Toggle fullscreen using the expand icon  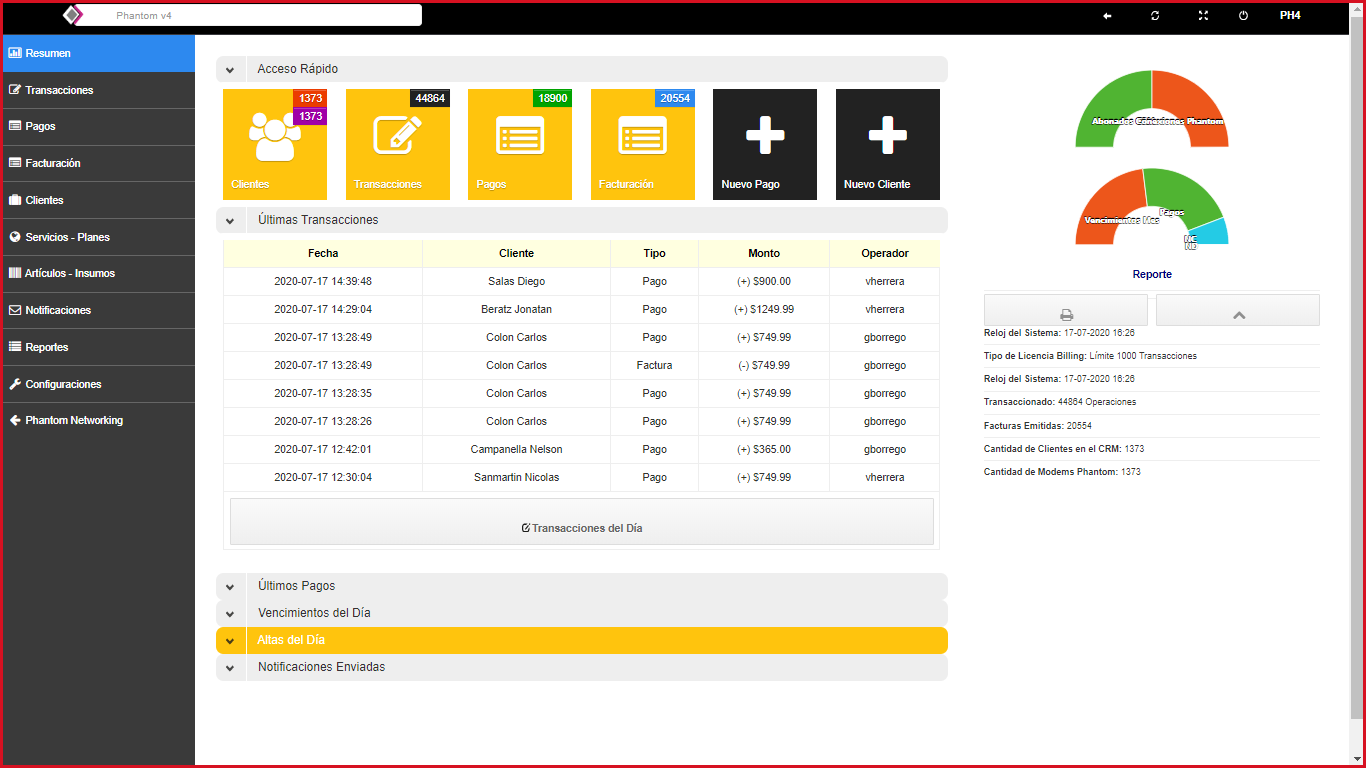[1203, 16]
